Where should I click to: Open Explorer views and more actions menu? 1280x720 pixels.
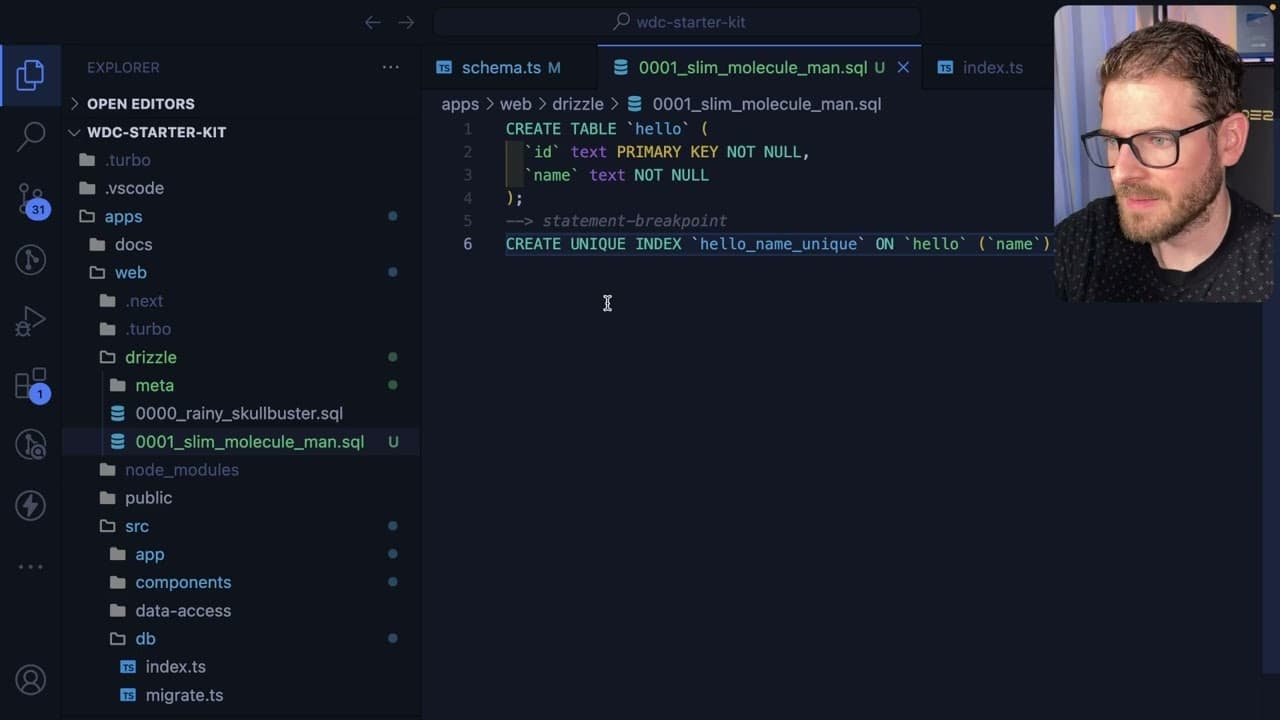(x=391, y=68)
